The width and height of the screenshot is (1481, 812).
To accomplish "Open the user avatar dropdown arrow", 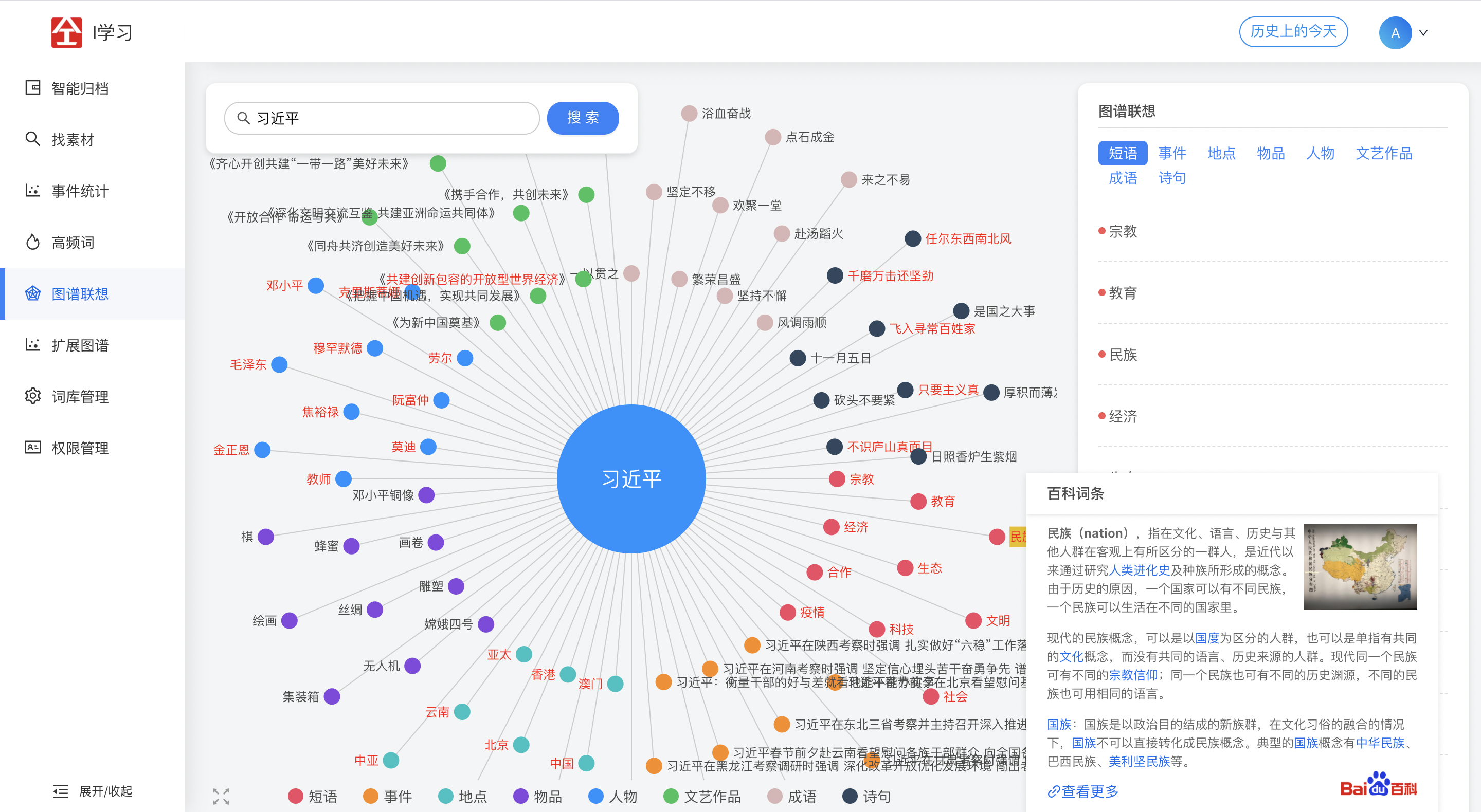I will coord(1423,33).
